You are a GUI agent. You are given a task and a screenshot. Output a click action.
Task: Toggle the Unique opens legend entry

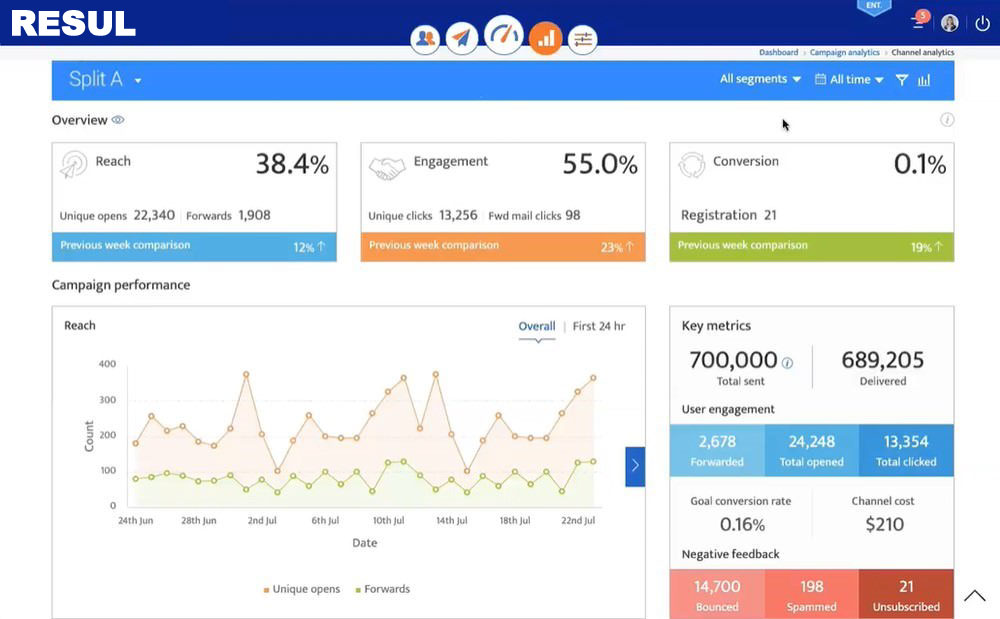[x=302, y=589]
